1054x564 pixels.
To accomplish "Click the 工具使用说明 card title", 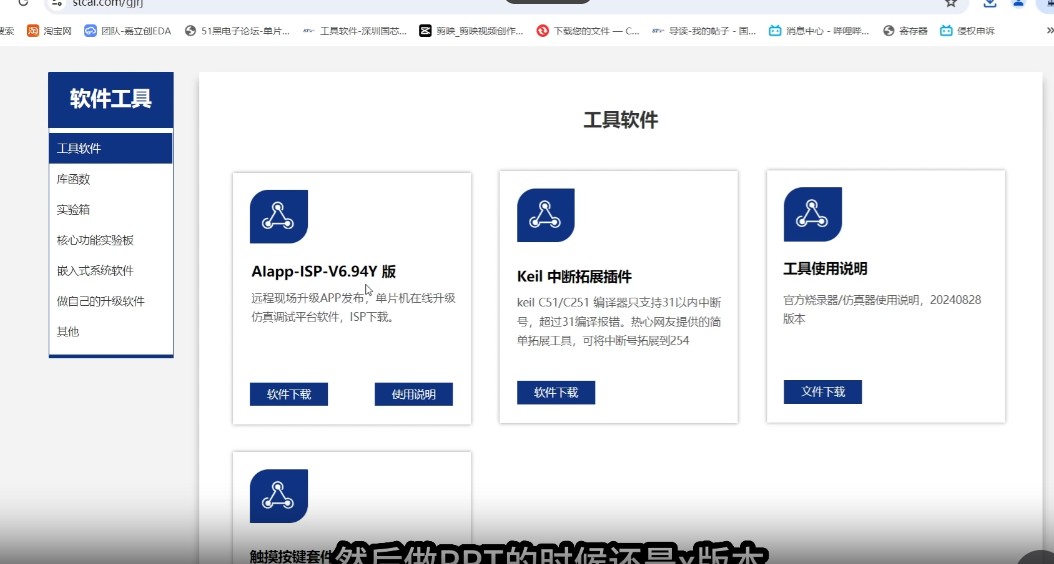I will point(825,269).
